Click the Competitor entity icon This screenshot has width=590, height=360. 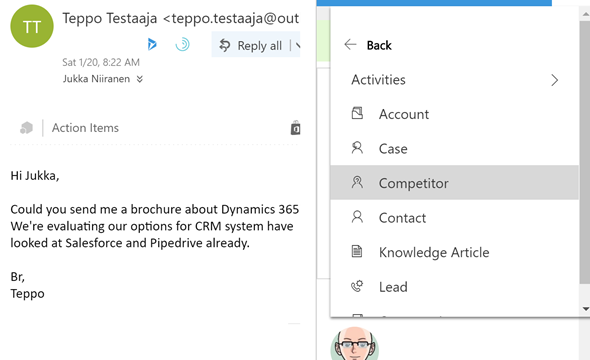357,182
